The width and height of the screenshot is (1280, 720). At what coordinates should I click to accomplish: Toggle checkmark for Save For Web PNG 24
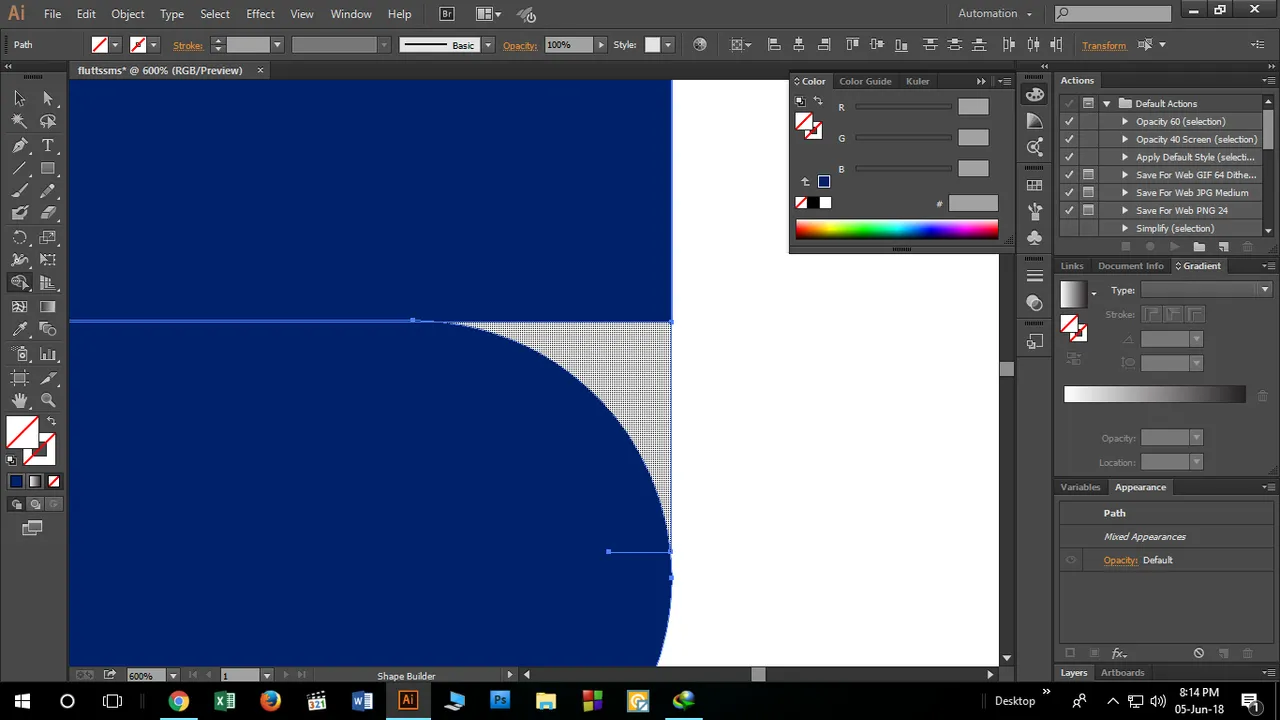click(1070, 211)
